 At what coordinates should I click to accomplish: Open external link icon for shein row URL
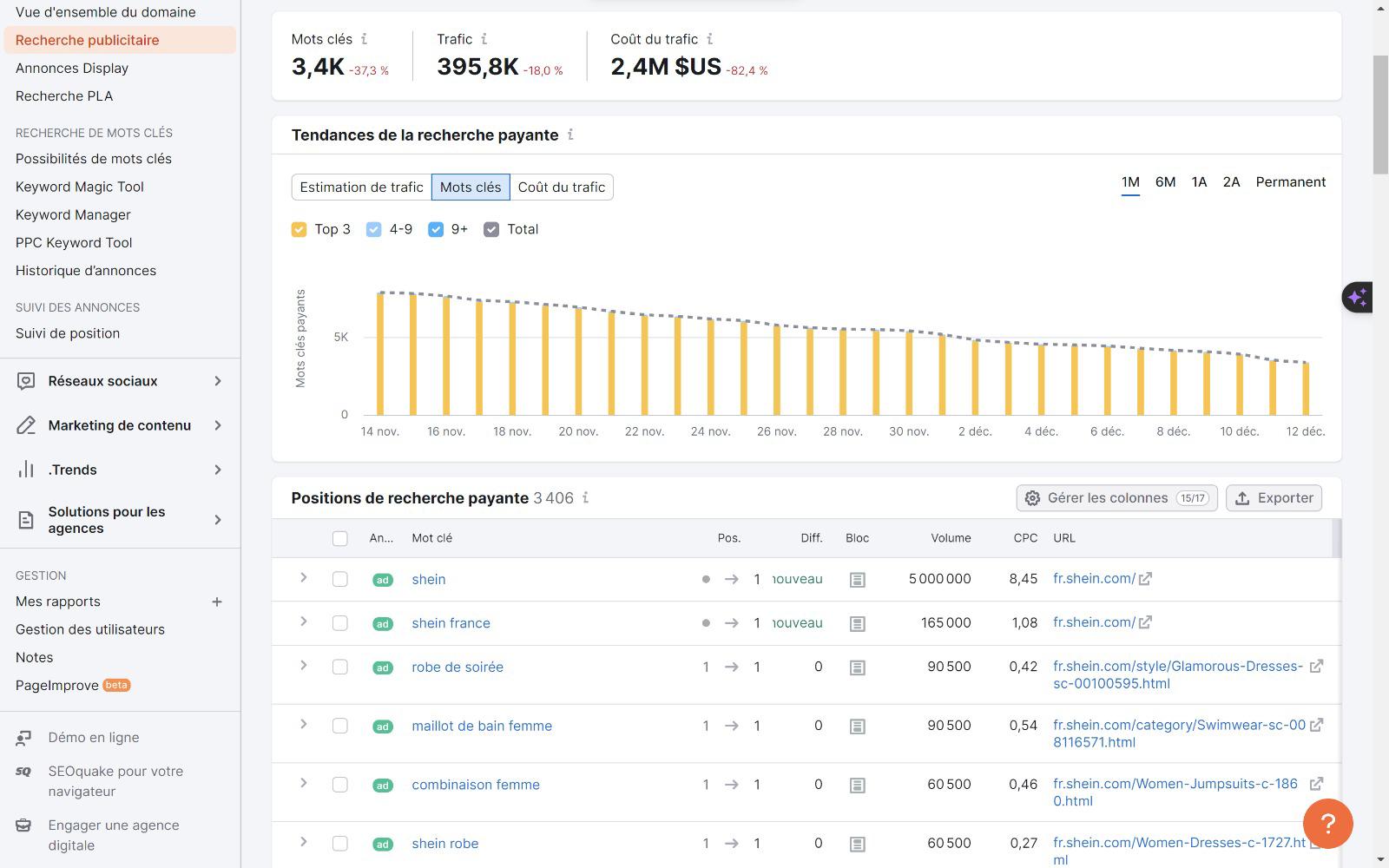[x=1145, y=579]
